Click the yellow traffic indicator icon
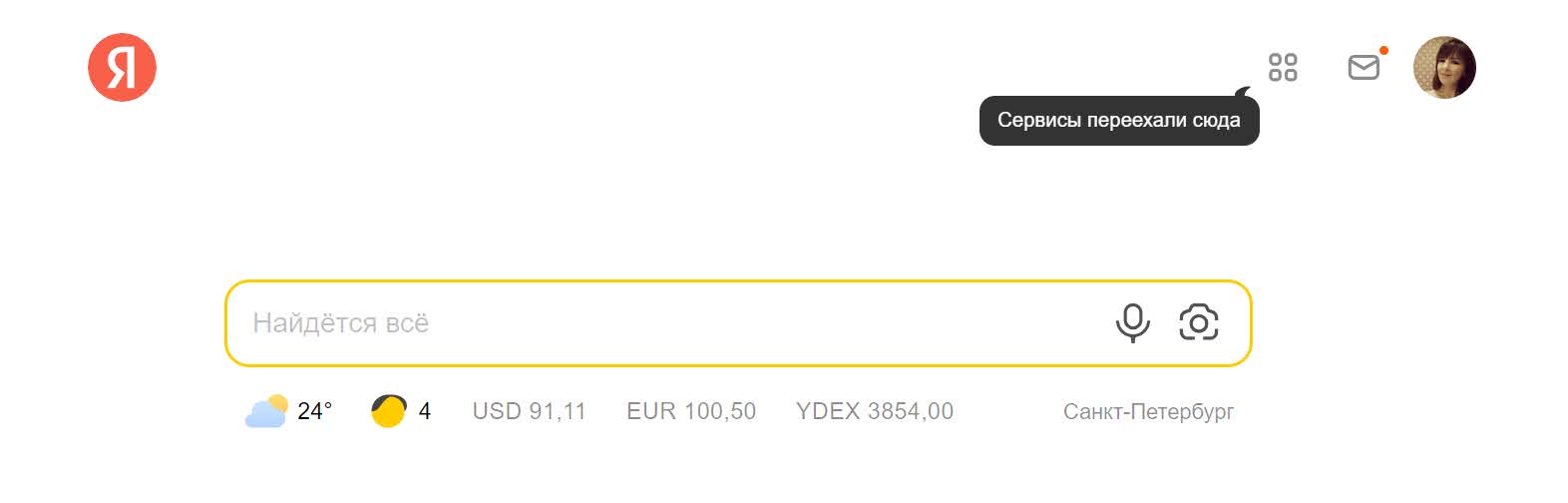Viewport: 1568px width, 503px height. [x=389, y=411]
